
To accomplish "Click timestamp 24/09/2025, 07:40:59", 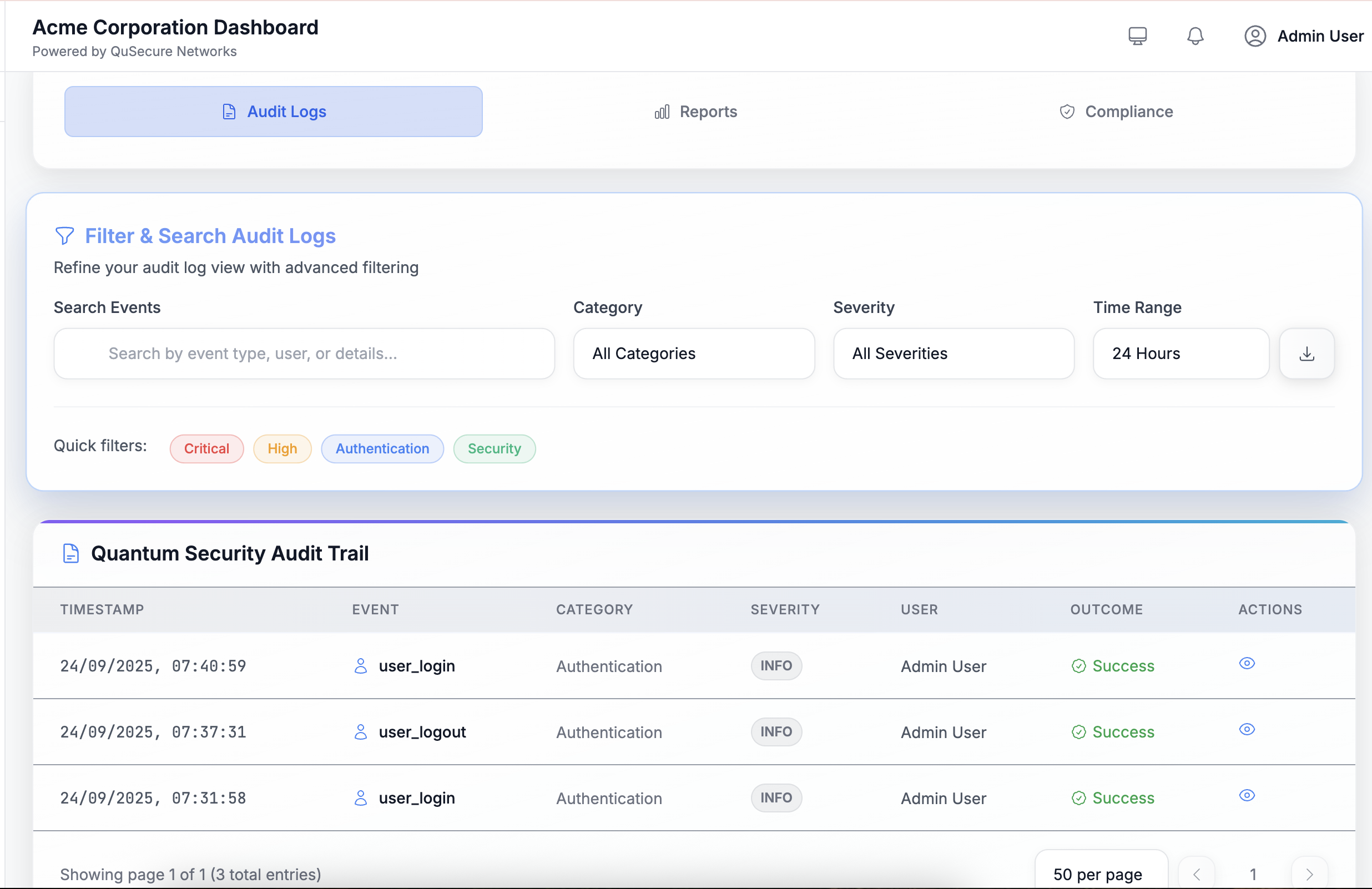I will point(153,666).
